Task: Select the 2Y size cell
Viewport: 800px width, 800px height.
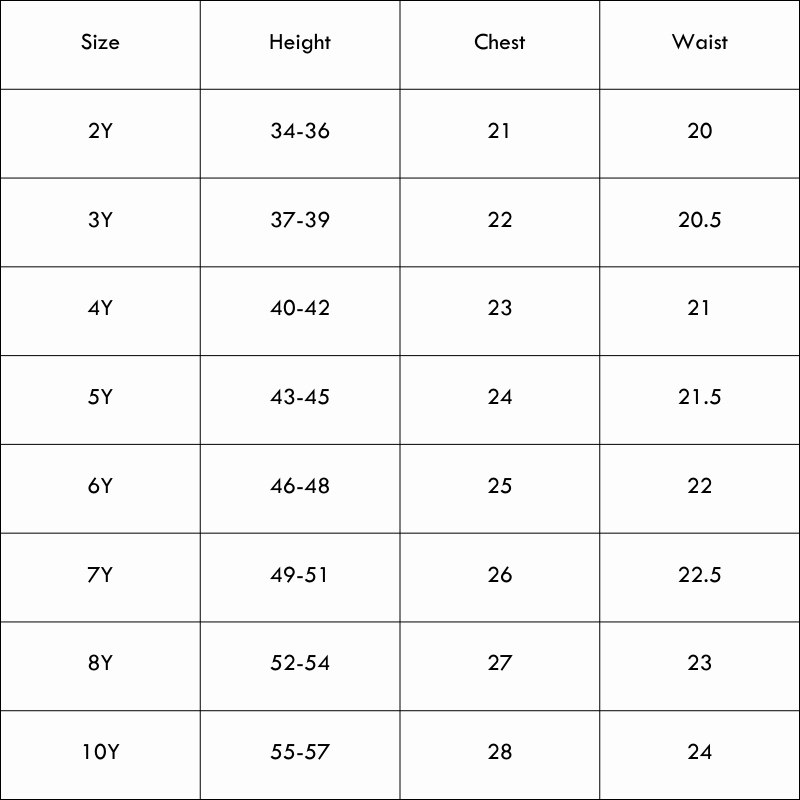Action: [100, 131]
